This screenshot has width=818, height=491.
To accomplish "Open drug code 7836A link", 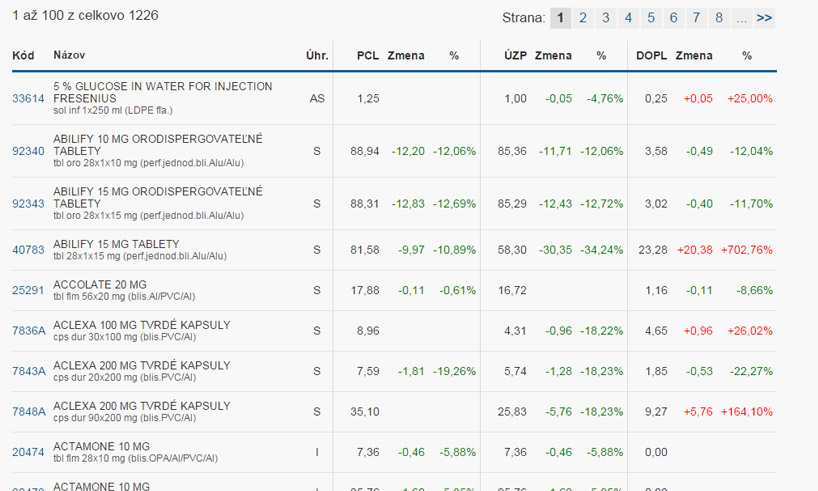I will point(29,331).
